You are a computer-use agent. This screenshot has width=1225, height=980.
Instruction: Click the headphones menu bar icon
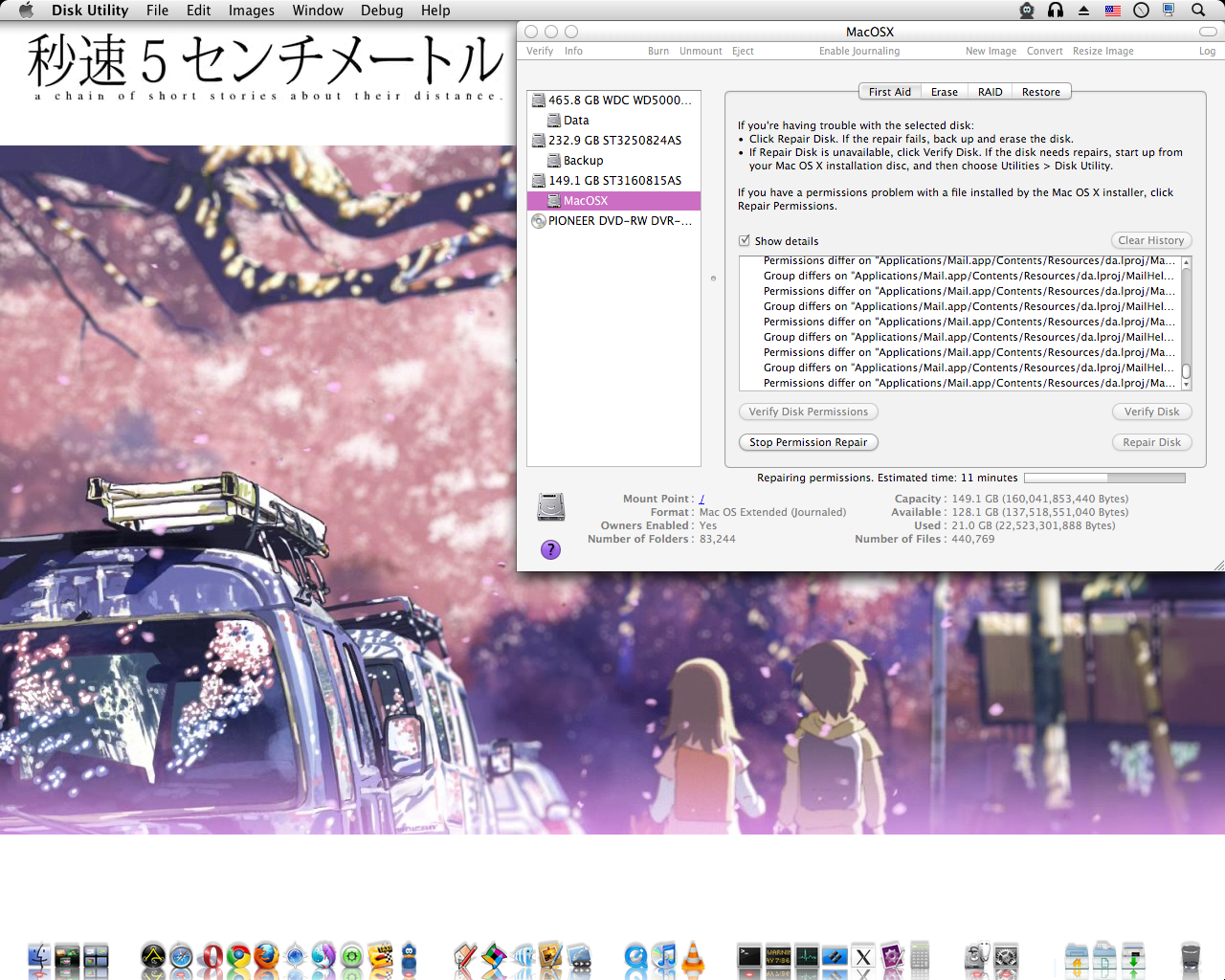tap(1056, 10)
